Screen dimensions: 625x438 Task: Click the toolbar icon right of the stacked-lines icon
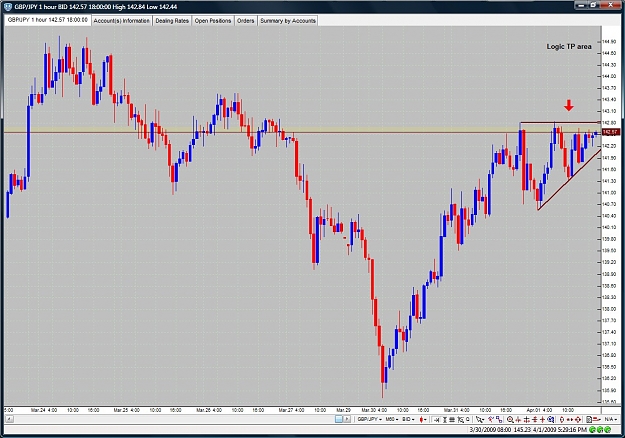(x=461, y=419)
